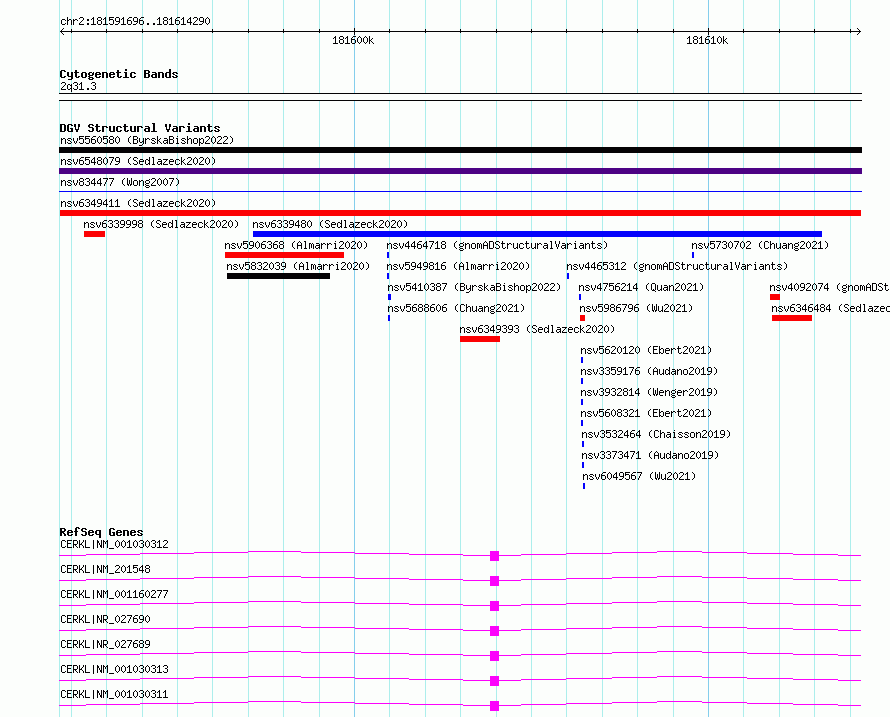The image size is (890, 717).
Task: Select the red bar under nsv5906368
Action: coord(284,255)
